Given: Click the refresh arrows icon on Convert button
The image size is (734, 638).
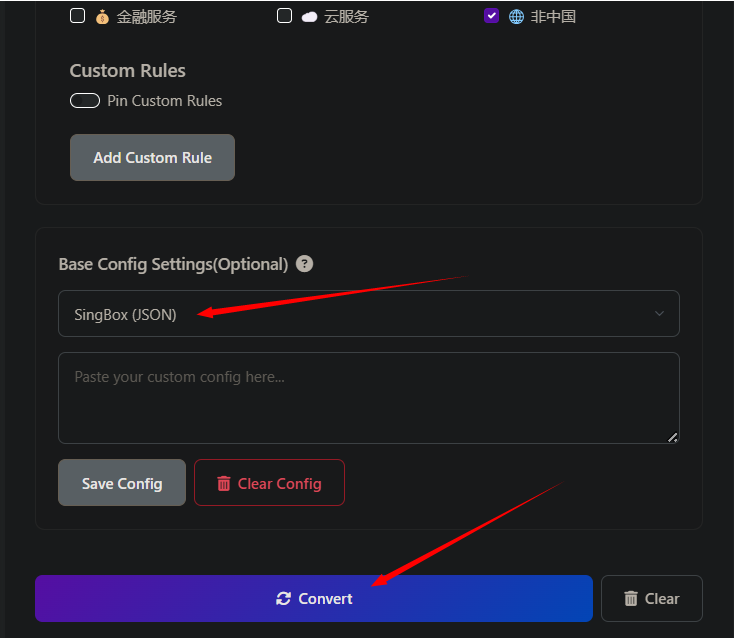Looking at the screenshot, I should coord(284,599).
